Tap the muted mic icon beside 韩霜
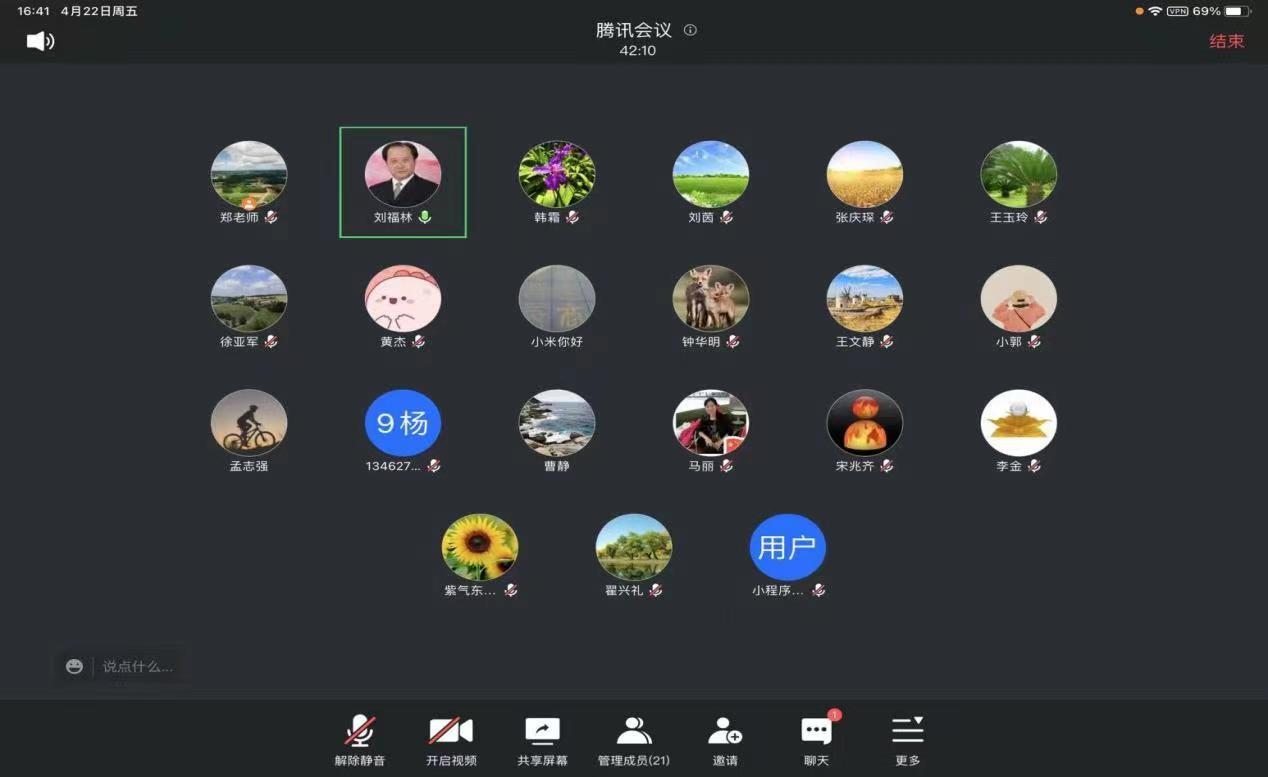The width and height of the screenshot is (1268, 777). 573,217
